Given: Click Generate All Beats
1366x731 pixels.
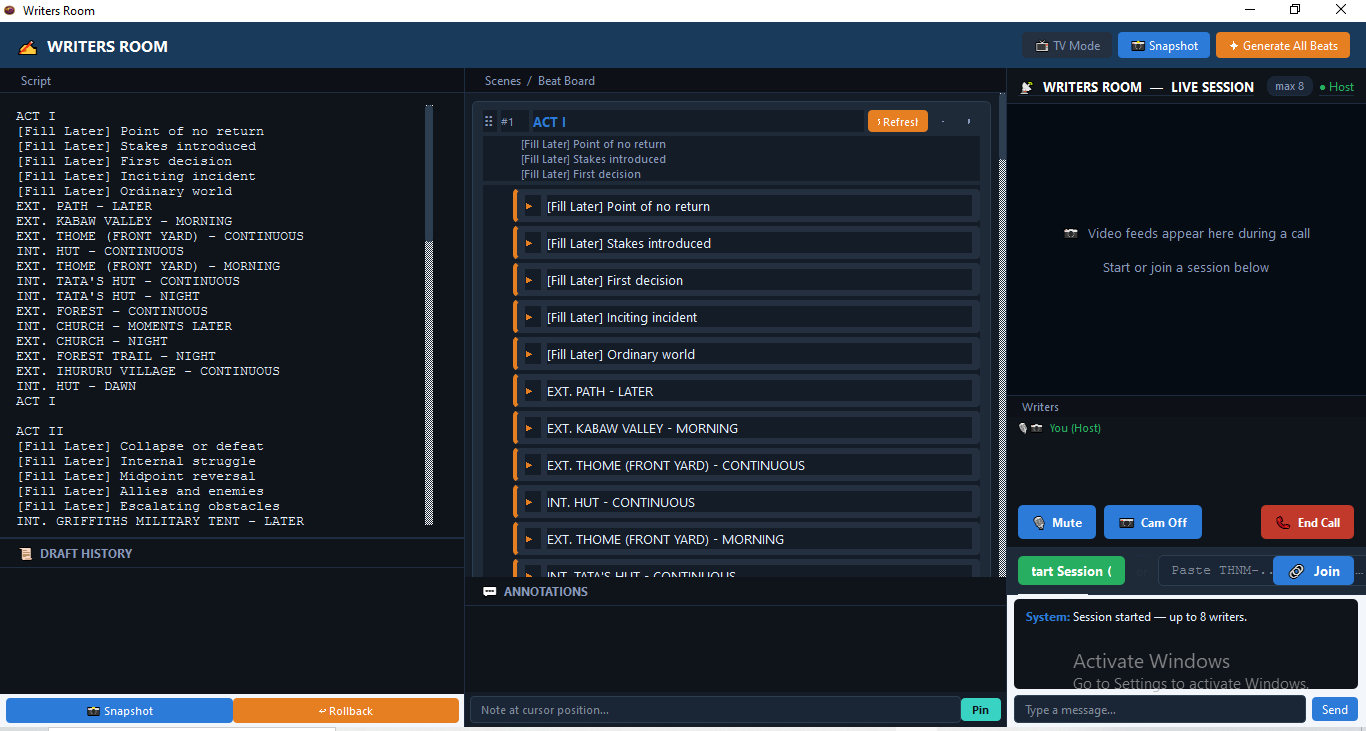Looking at the screenshot, I should pos(1283,45).
